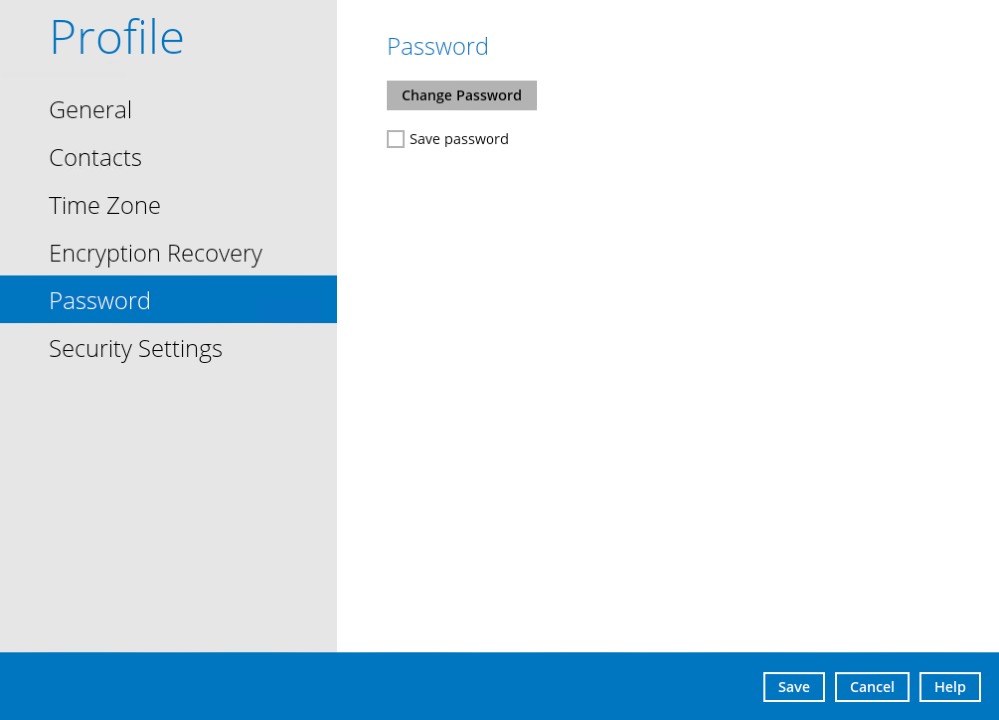Click the blue Password section heading
The height and width of the screenshot is (720, 999).
click(x=437, y=47)
